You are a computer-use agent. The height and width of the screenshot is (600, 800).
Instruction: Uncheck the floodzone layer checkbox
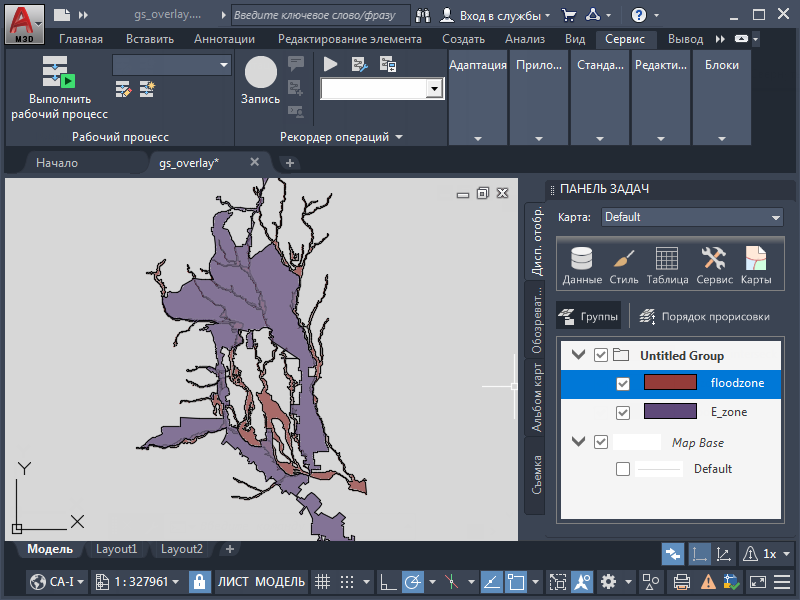coord(623,383)
